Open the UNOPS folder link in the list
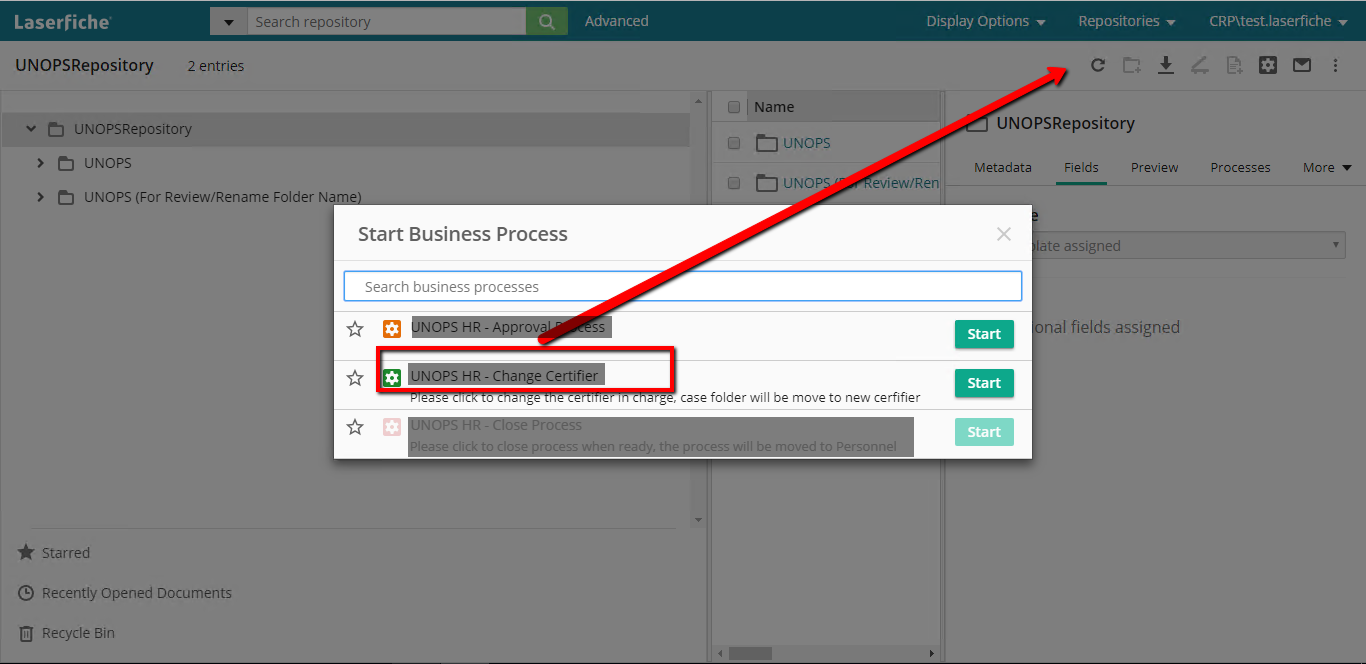The width and height of the screenshot is (1366, 664). [x=807, y=143]
